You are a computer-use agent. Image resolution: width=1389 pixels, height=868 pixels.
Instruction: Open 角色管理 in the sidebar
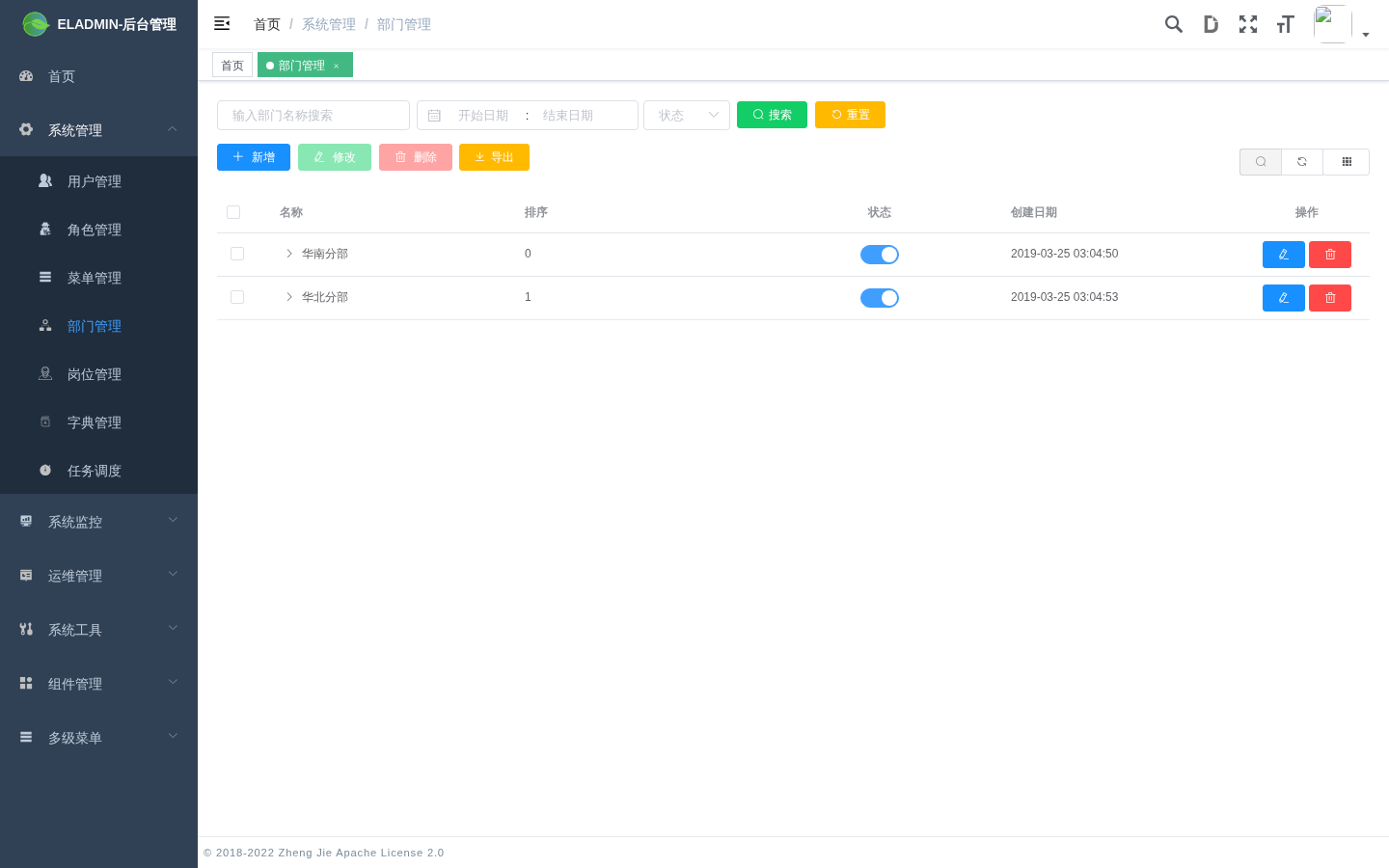[98, 229]
